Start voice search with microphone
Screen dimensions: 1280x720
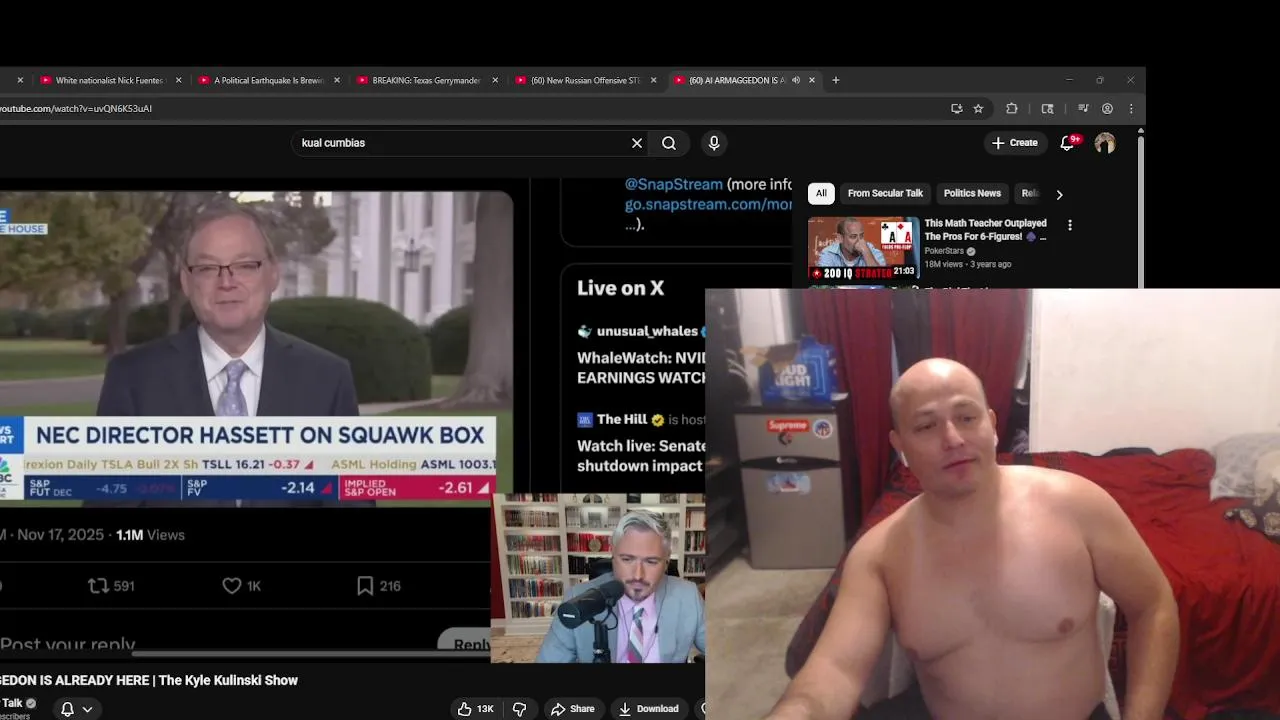click(714, 143)
